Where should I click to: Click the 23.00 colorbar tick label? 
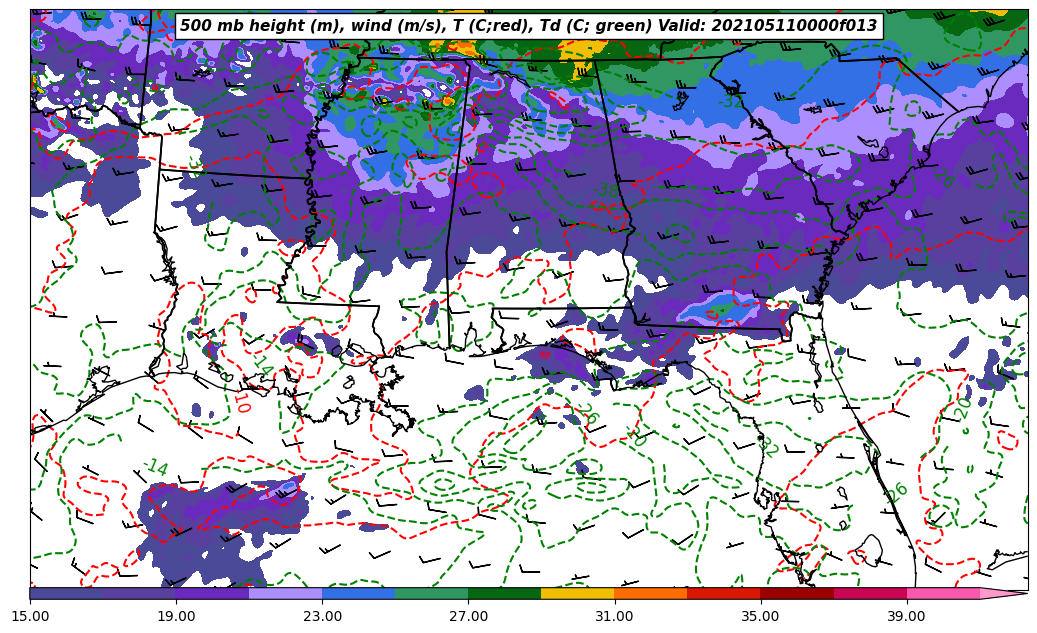click(323, 616)
